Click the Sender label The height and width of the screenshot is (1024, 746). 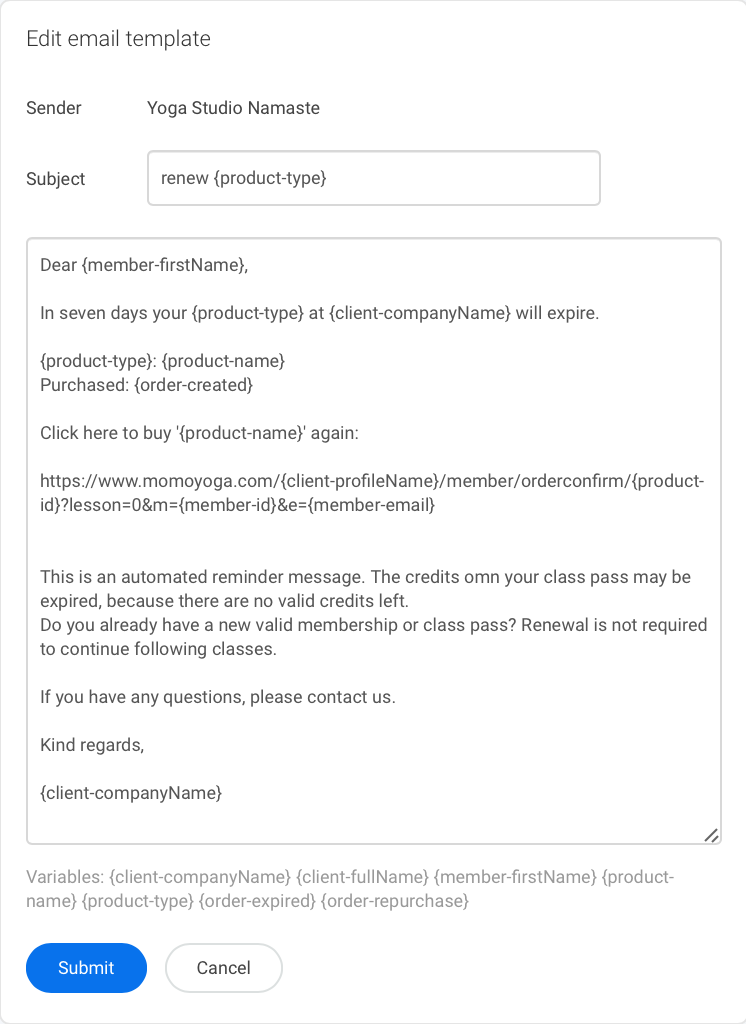(54, 108)
